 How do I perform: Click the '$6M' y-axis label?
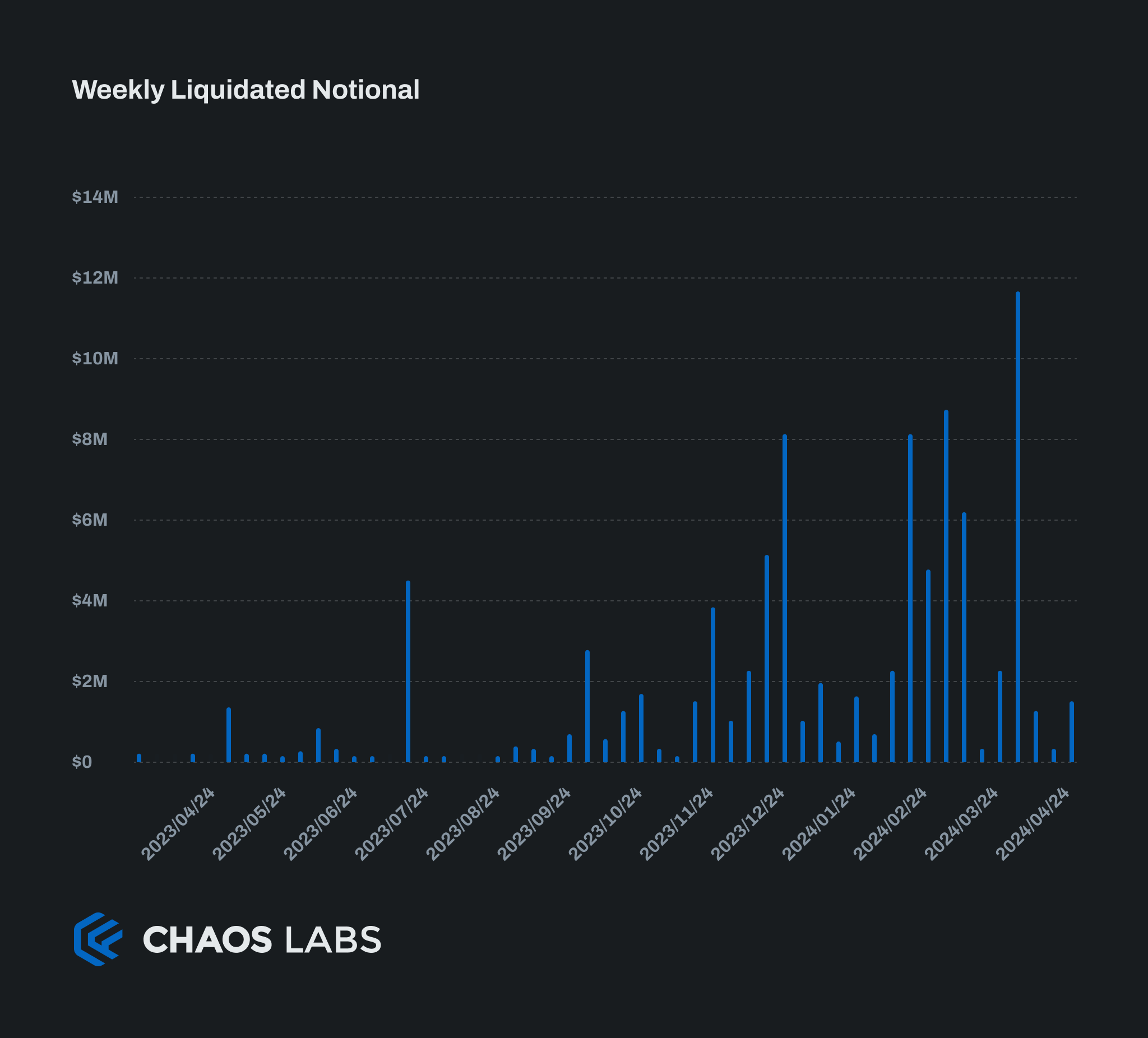(x=90, y=520)
